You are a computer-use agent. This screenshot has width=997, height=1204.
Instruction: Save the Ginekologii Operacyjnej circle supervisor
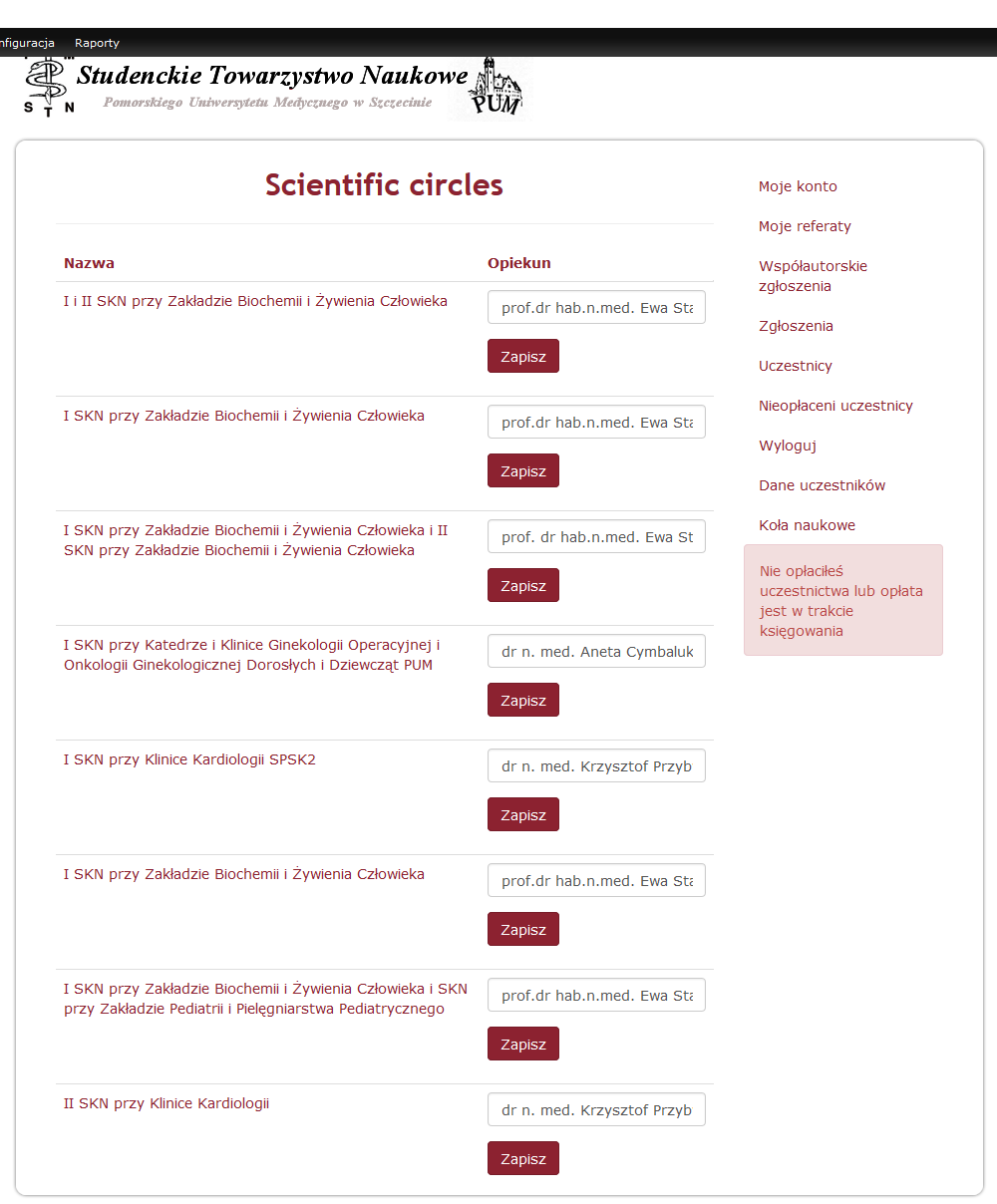(523, 700)
